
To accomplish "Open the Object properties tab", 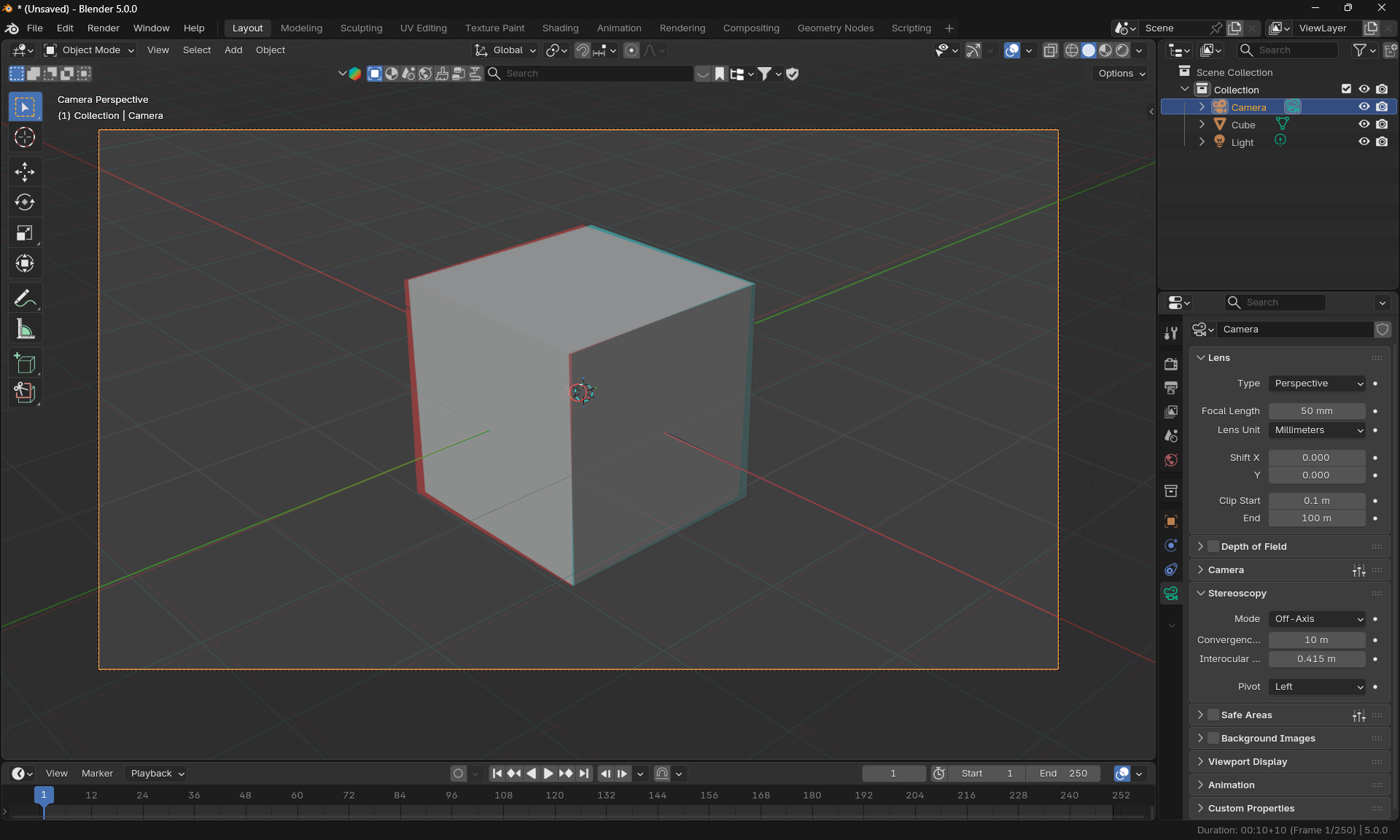I will [1171, 521].
